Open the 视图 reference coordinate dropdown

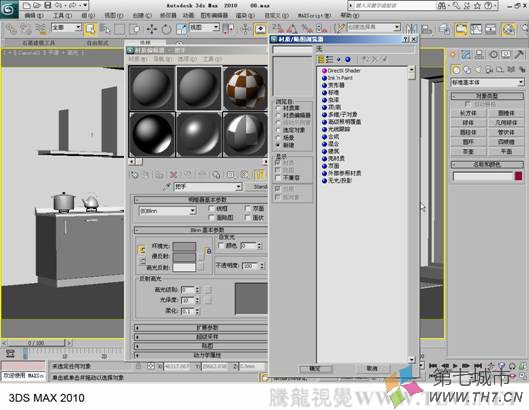pyautogui.click(x=204, y=27)
